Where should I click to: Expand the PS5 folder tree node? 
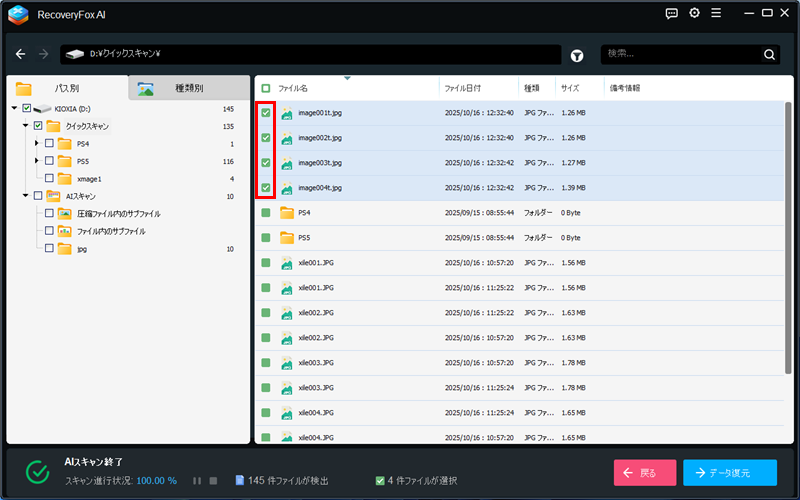37,161
